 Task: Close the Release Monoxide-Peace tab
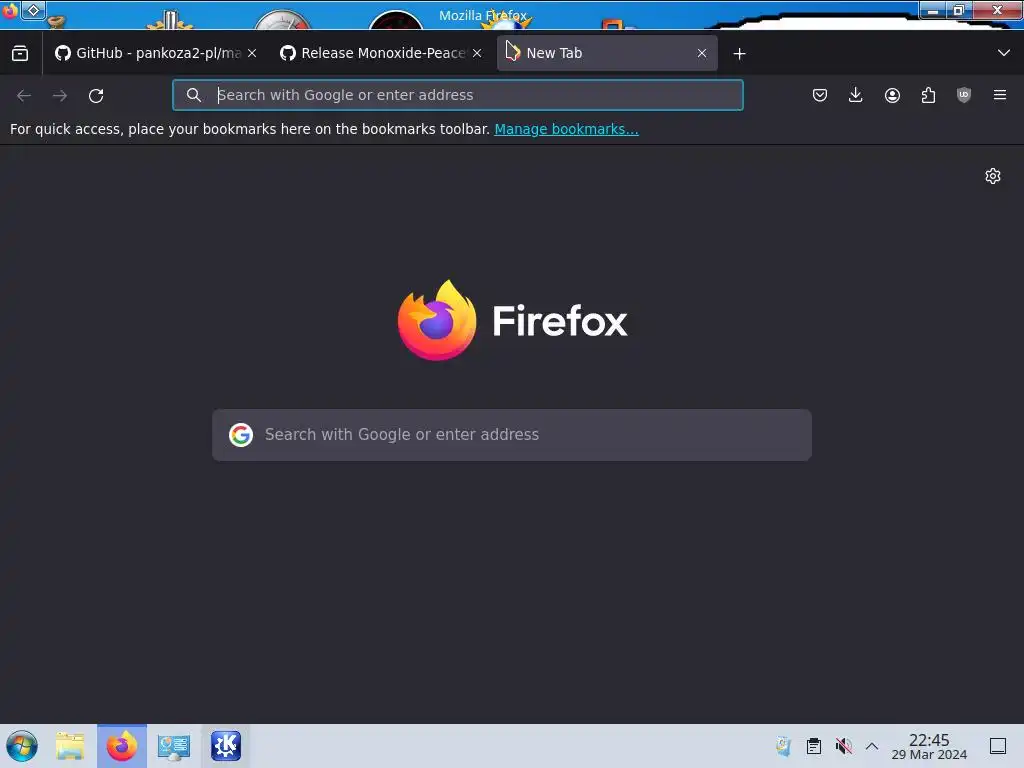tap(477, 53)
